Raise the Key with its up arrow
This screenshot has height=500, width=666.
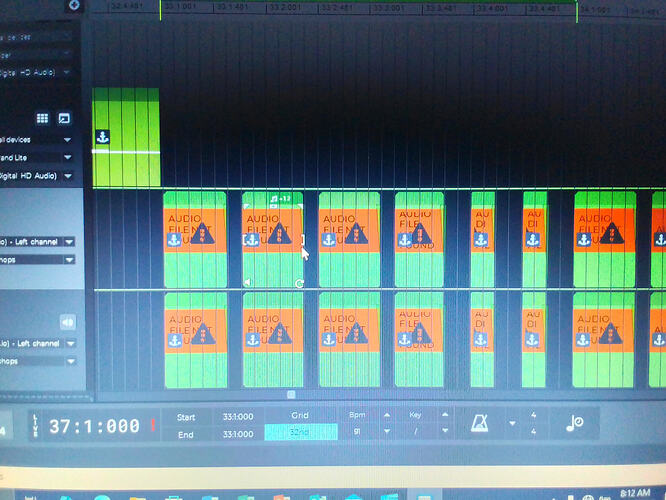point(445,415)
